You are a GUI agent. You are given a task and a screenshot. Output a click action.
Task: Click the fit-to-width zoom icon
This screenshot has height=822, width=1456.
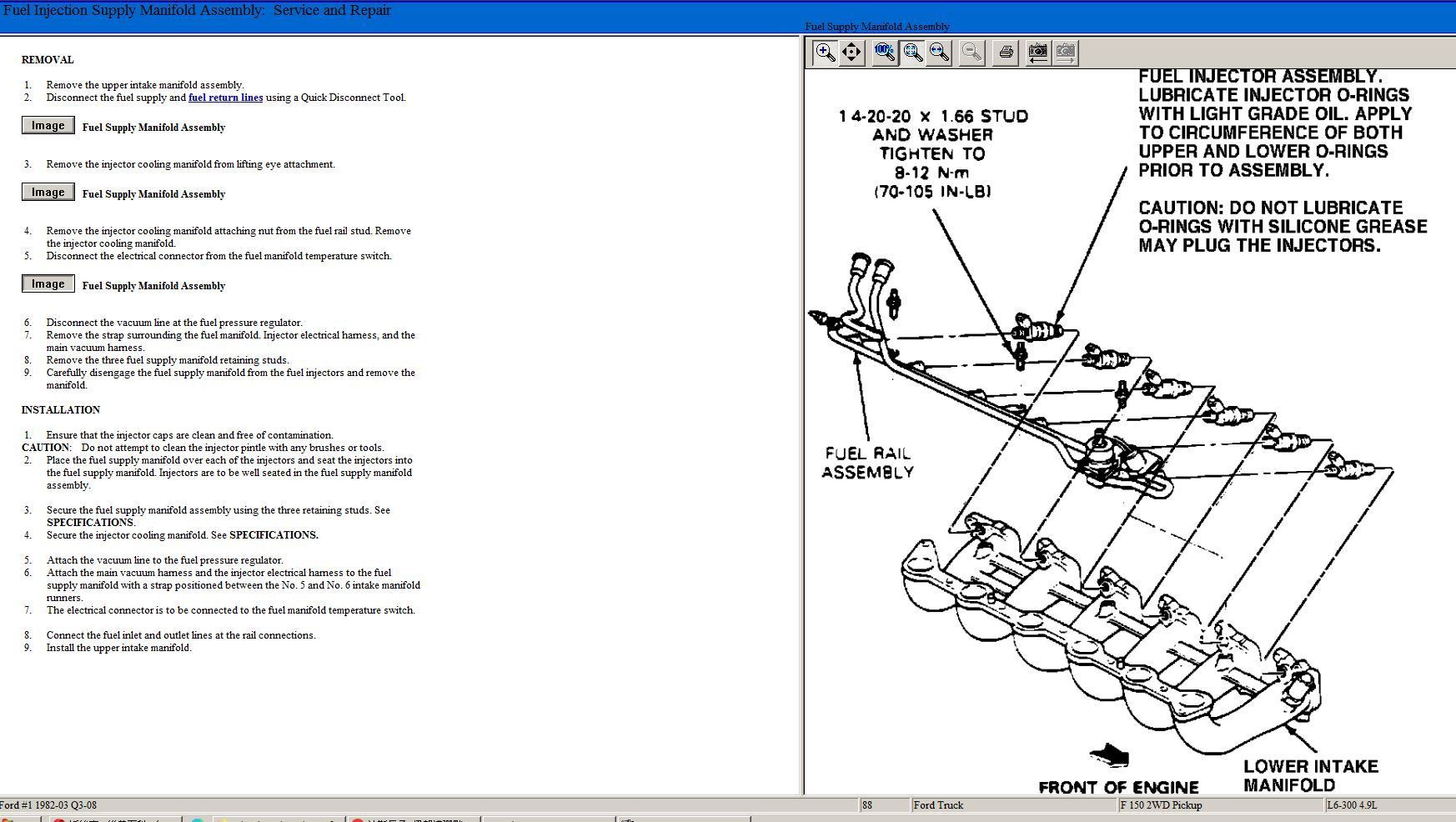pyautogui.click(x=940, y=53)
